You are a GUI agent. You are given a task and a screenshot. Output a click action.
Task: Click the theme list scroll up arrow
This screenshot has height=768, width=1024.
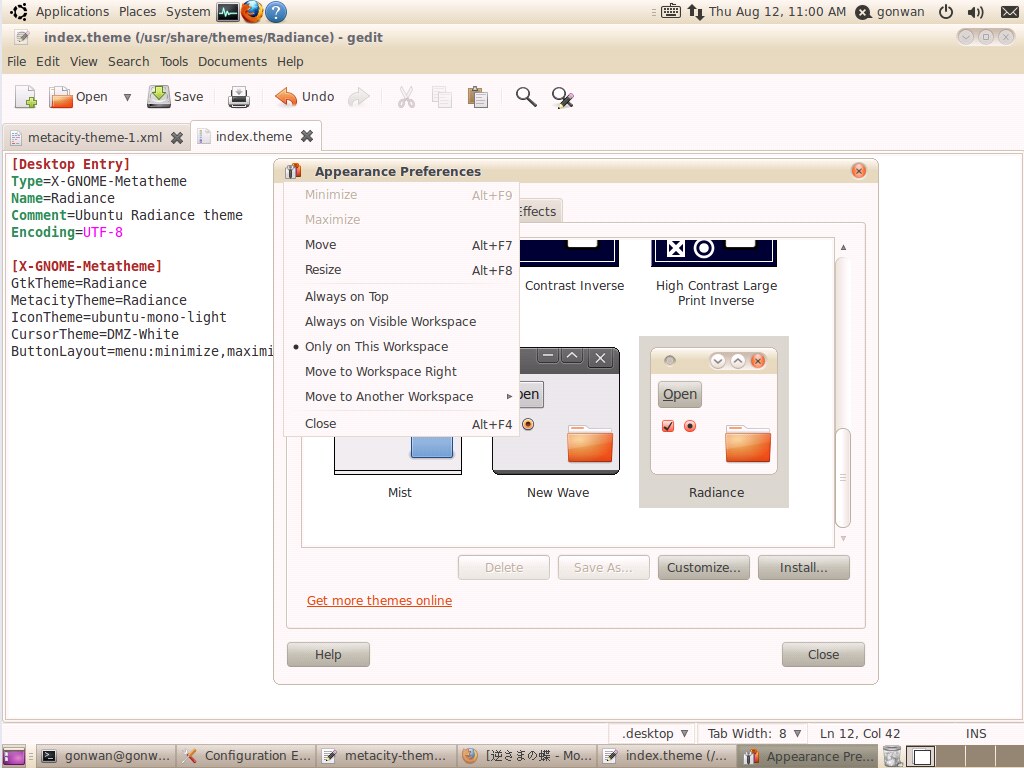tap(843, 248)
